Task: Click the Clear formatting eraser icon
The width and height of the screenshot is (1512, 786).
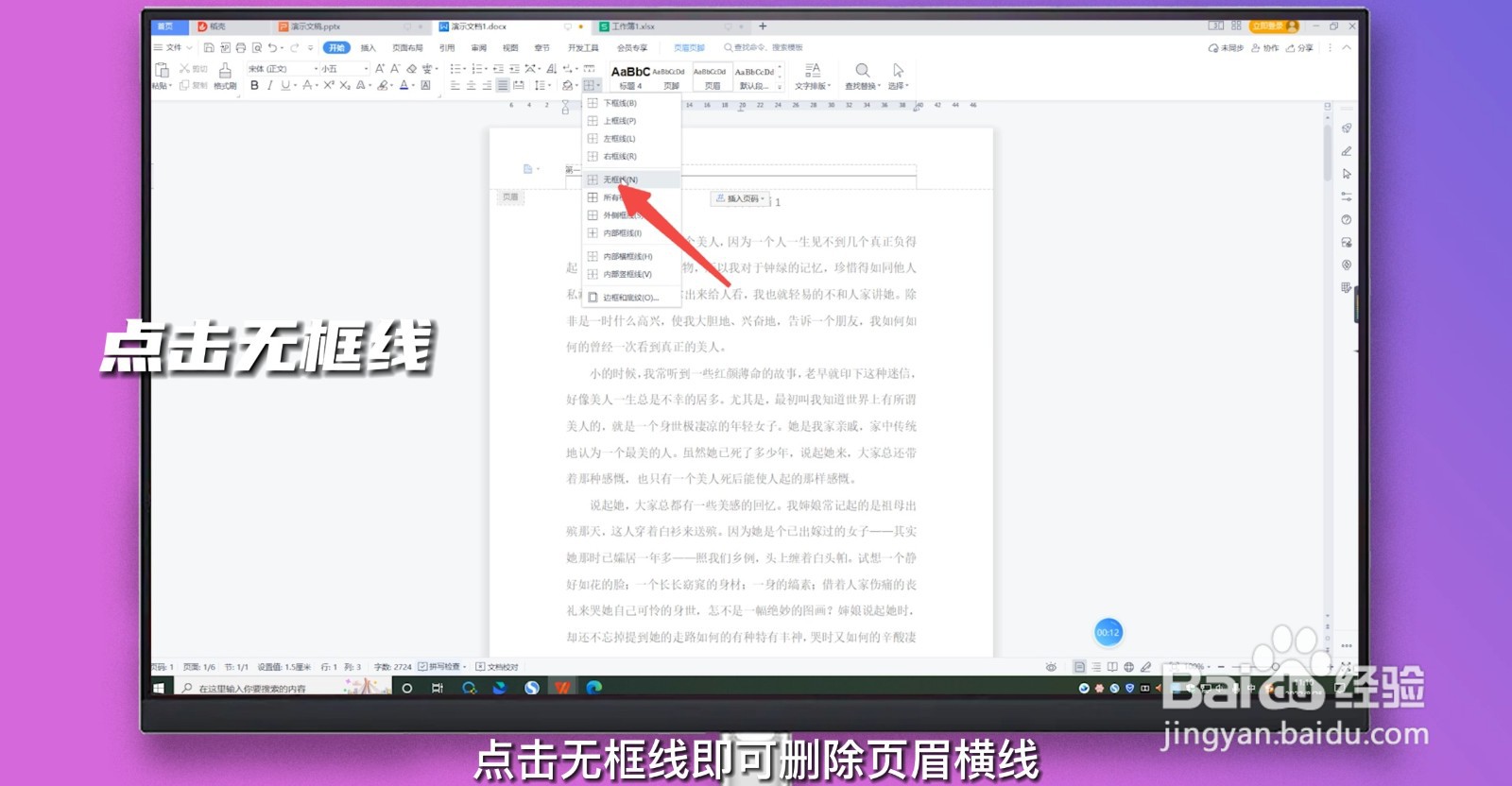Action: 411,68
